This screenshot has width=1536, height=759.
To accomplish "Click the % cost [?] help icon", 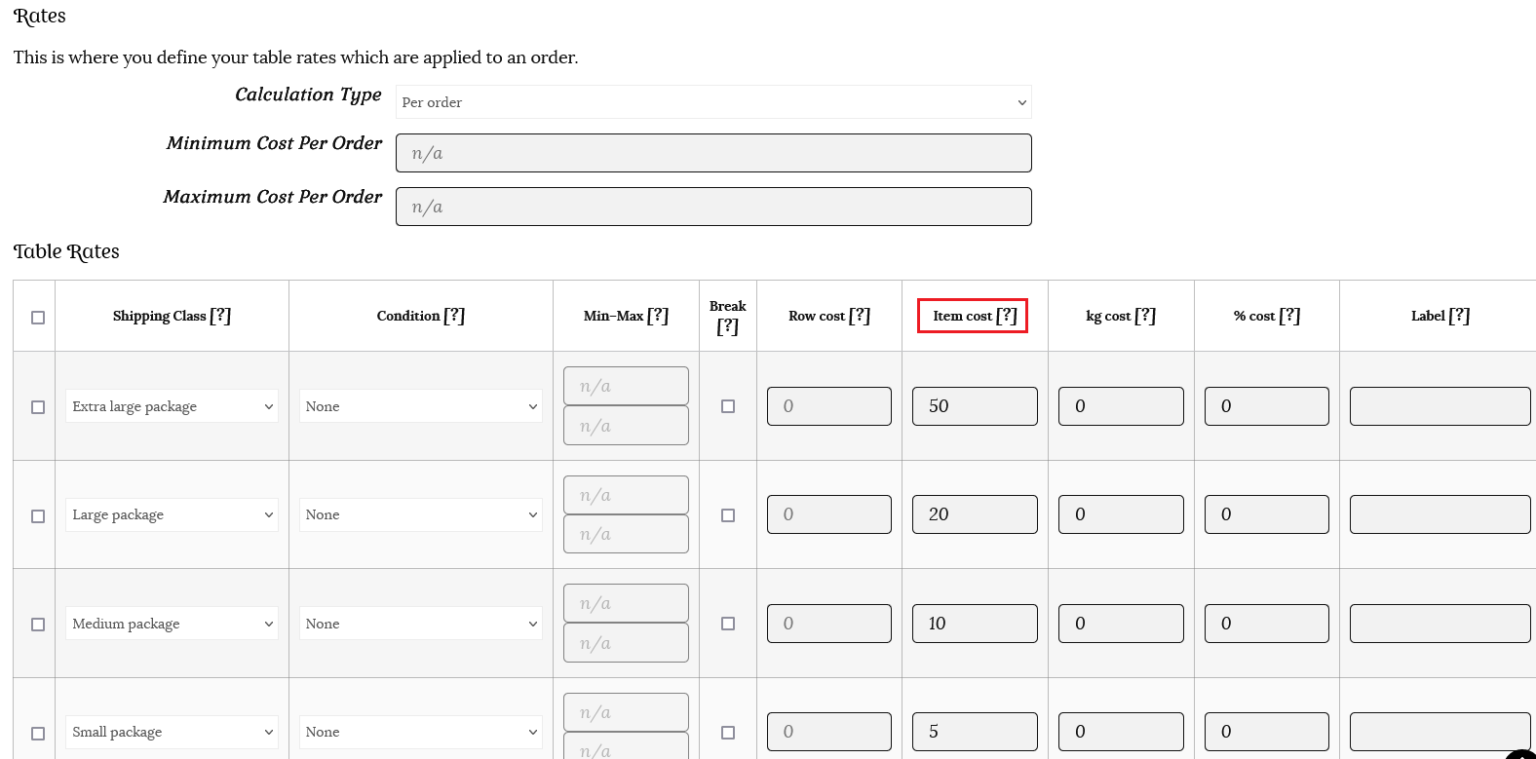I will click(1290, 316).
